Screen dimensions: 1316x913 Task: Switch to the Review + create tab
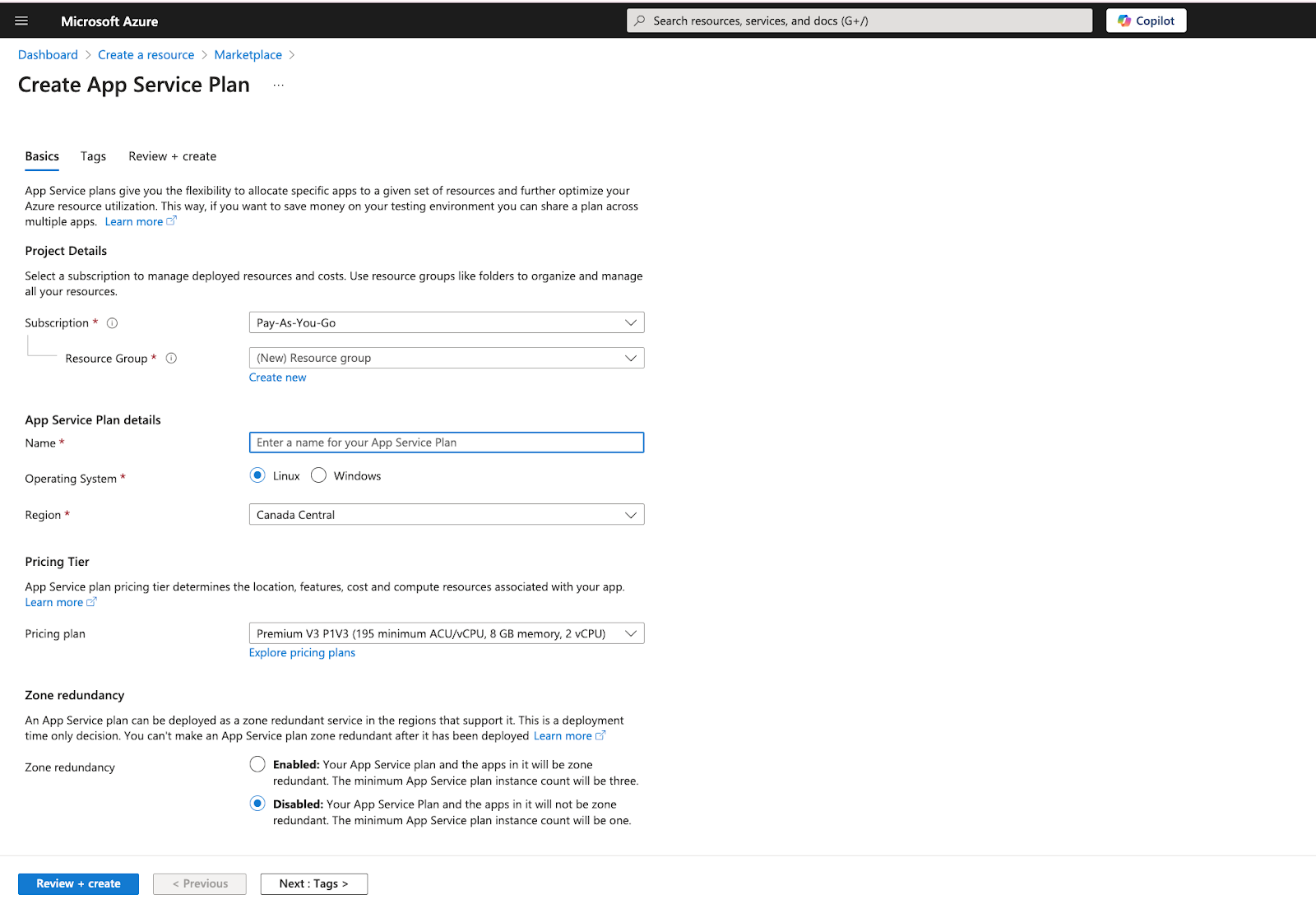pos(172,156)
